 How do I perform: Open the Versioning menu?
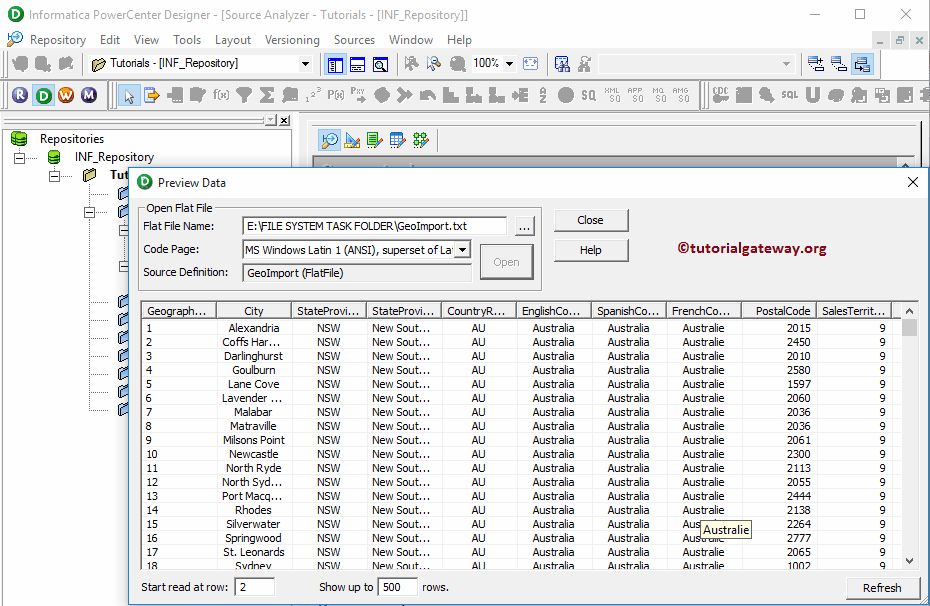click(292, 40)
